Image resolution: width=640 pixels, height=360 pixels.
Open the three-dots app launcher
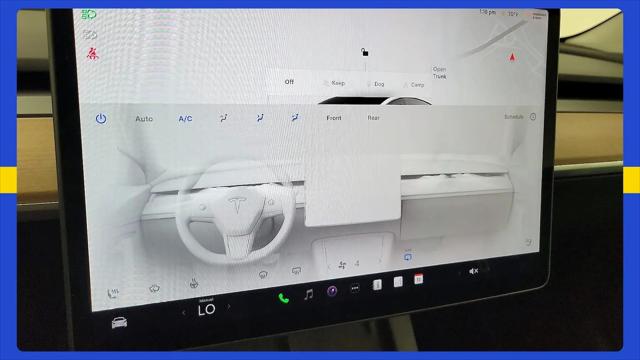(x=355, y=288)
